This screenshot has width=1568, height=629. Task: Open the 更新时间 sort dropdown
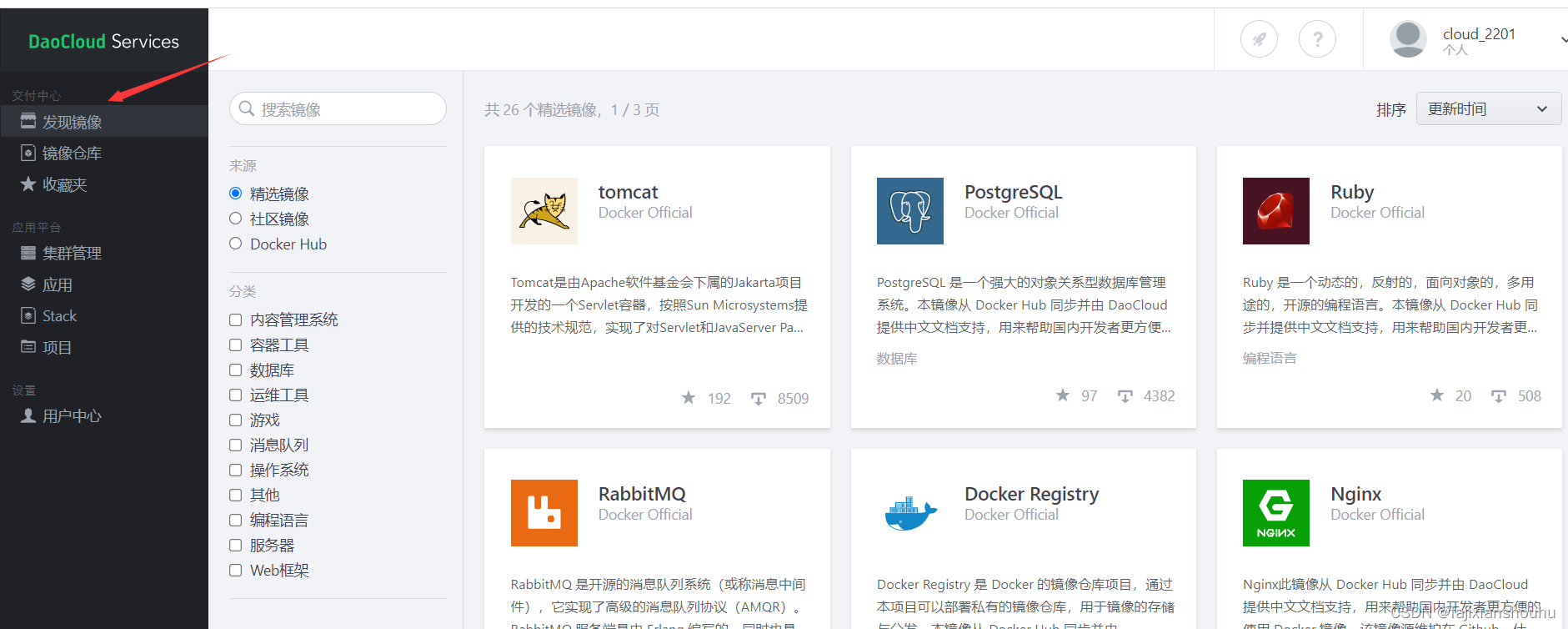1489,108
